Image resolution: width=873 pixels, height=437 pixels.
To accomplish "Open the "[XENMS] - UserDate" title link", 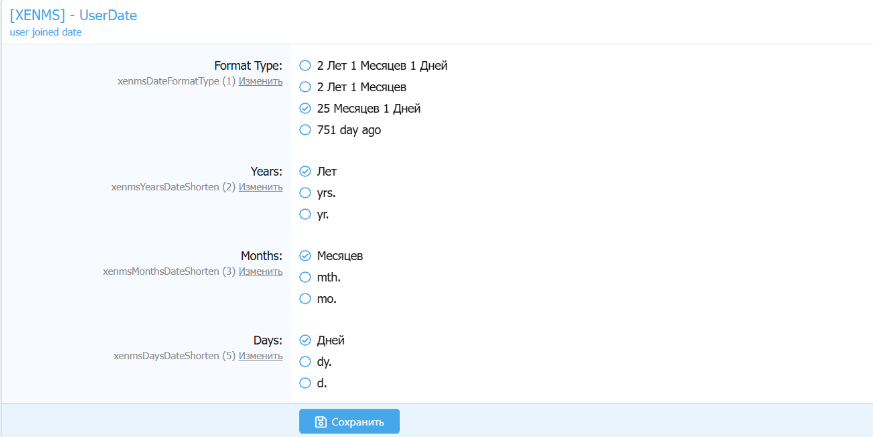I will [x=73, y=15].
